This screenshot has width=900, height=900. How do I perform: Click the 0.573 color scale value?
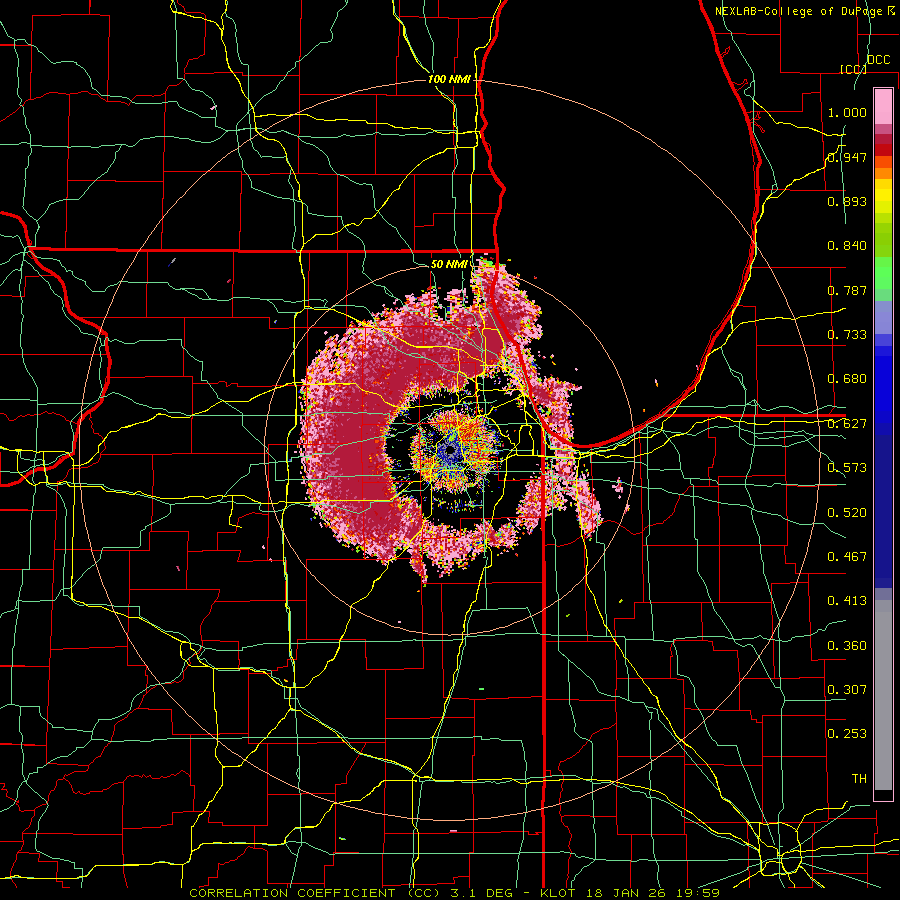coord(847,468)
